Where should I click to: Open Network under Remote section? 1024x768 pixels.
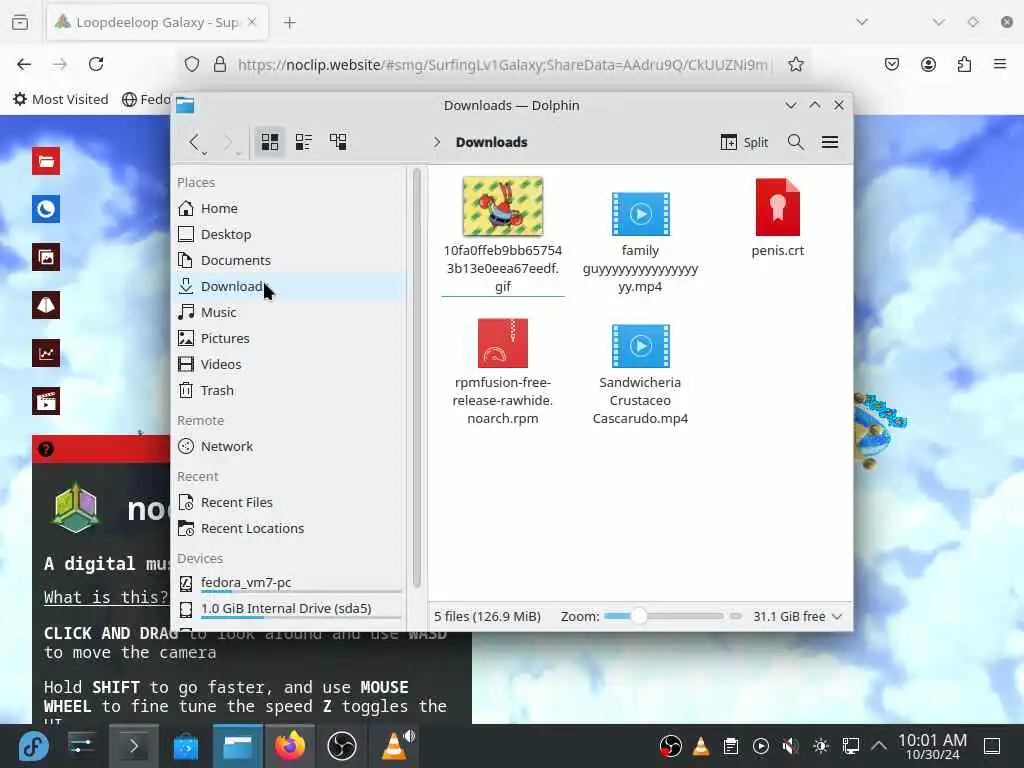pos(291,446)
